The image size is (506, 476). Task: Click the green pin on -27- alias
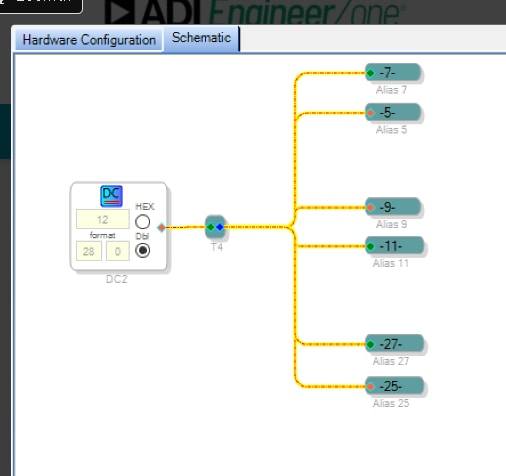(370, 344)
